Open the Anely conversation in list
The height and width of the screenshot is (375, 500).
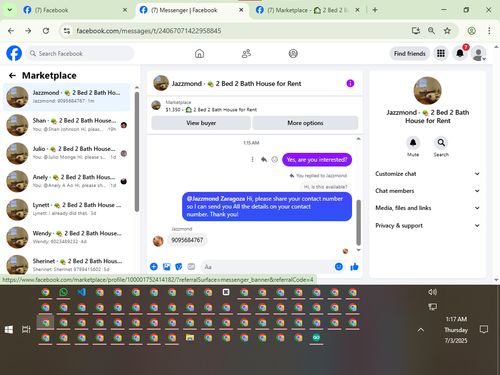point(67,181)
